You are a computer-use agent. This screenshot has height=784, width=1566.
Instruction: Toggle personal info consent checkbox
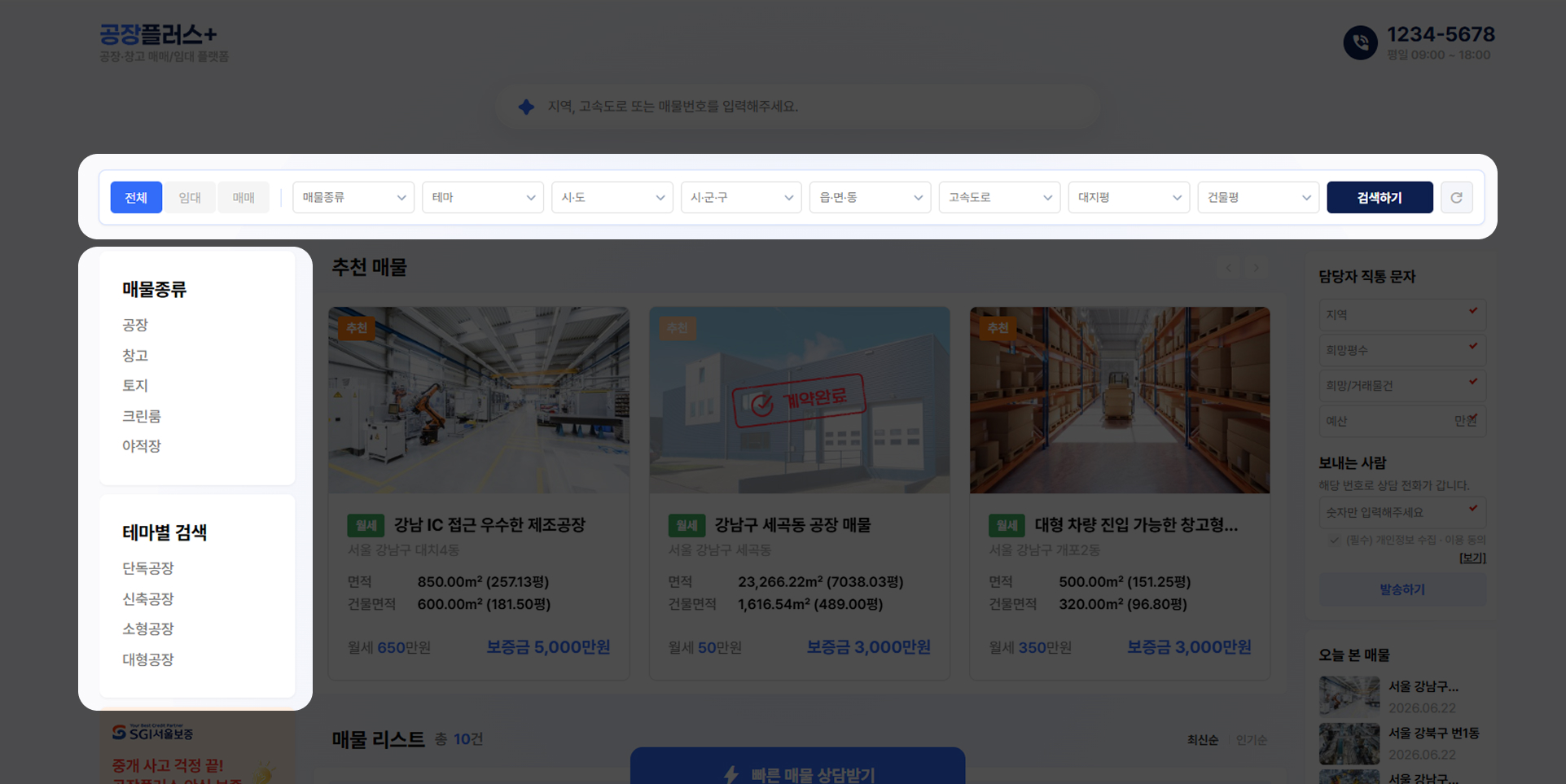coord(1334,540)
